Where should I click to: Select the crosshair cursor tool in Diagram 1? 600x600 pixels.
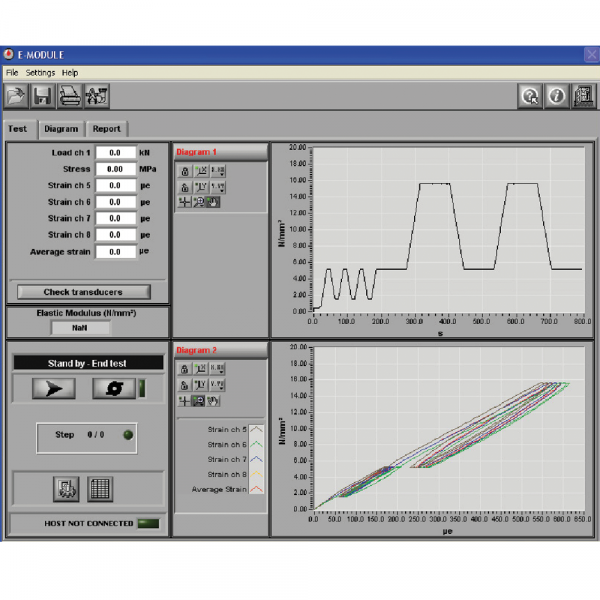184,202
